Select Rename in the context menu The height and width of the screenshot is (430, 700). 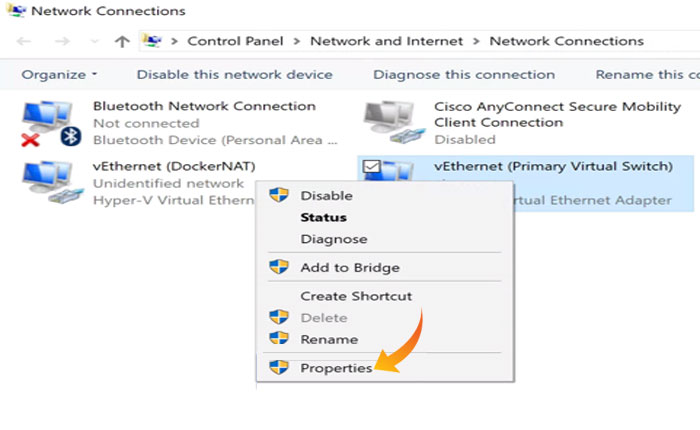pyautogui.click(x=329, y=339)
